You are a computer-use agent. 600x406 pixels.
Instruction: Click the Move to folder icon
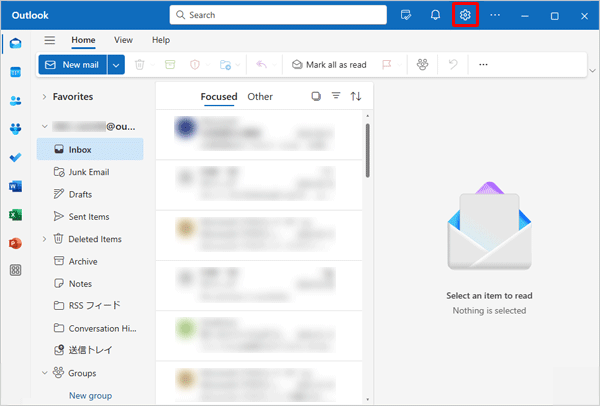click(225, 64)
